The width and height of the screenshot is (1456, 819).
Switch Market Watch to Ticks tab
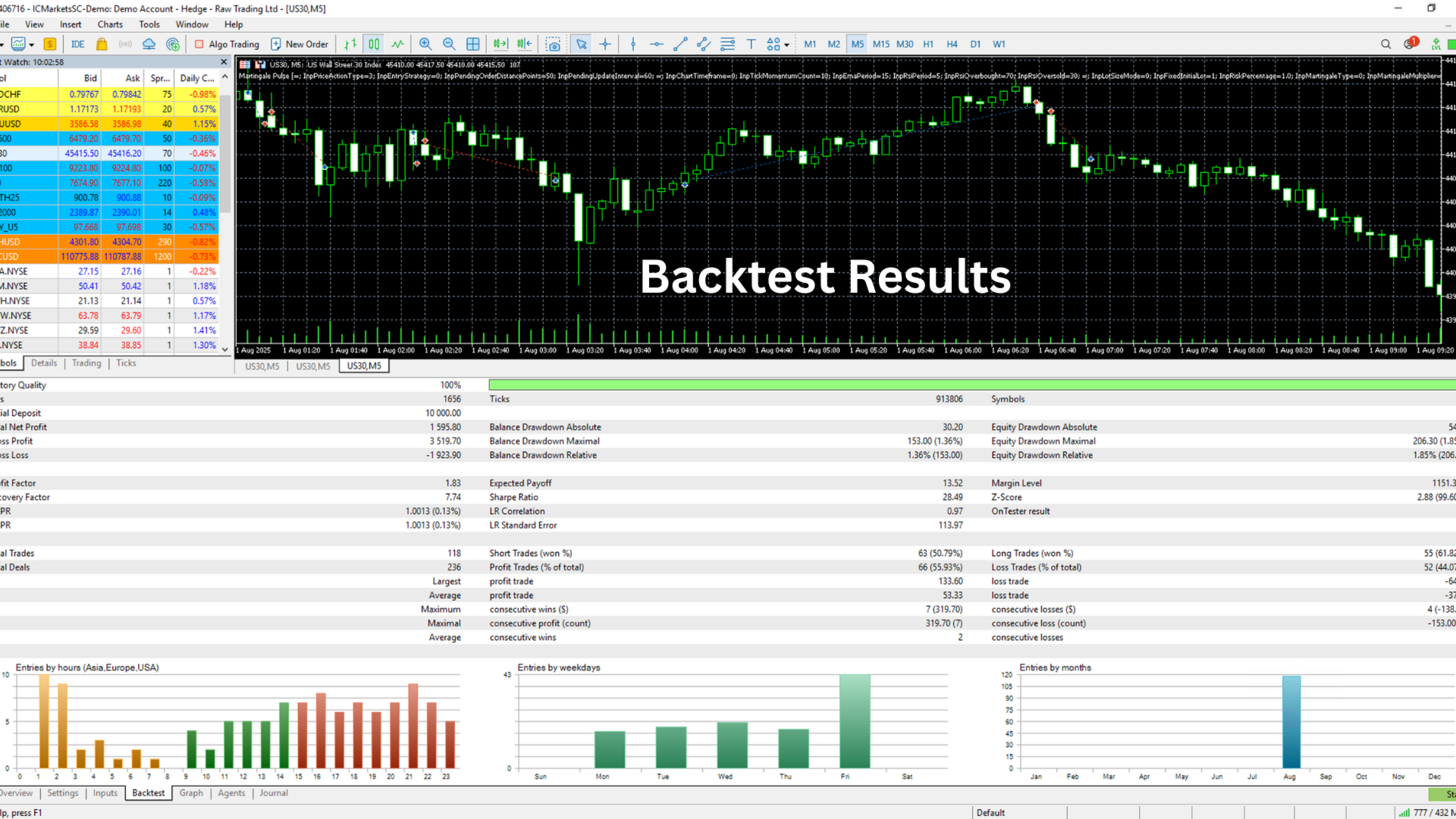click(x=126, y=363)
